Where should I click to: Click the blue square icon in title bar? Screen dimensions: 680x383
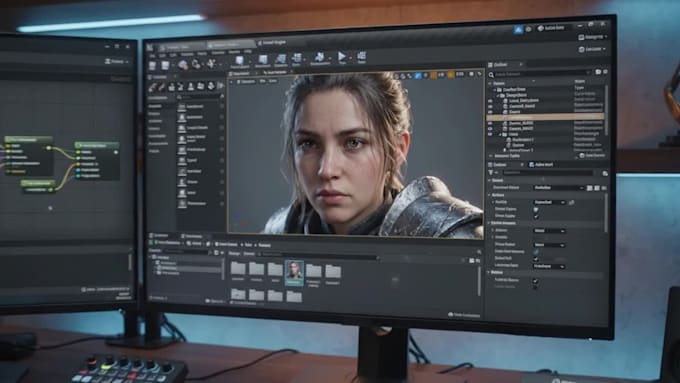(x=518, y=29)
